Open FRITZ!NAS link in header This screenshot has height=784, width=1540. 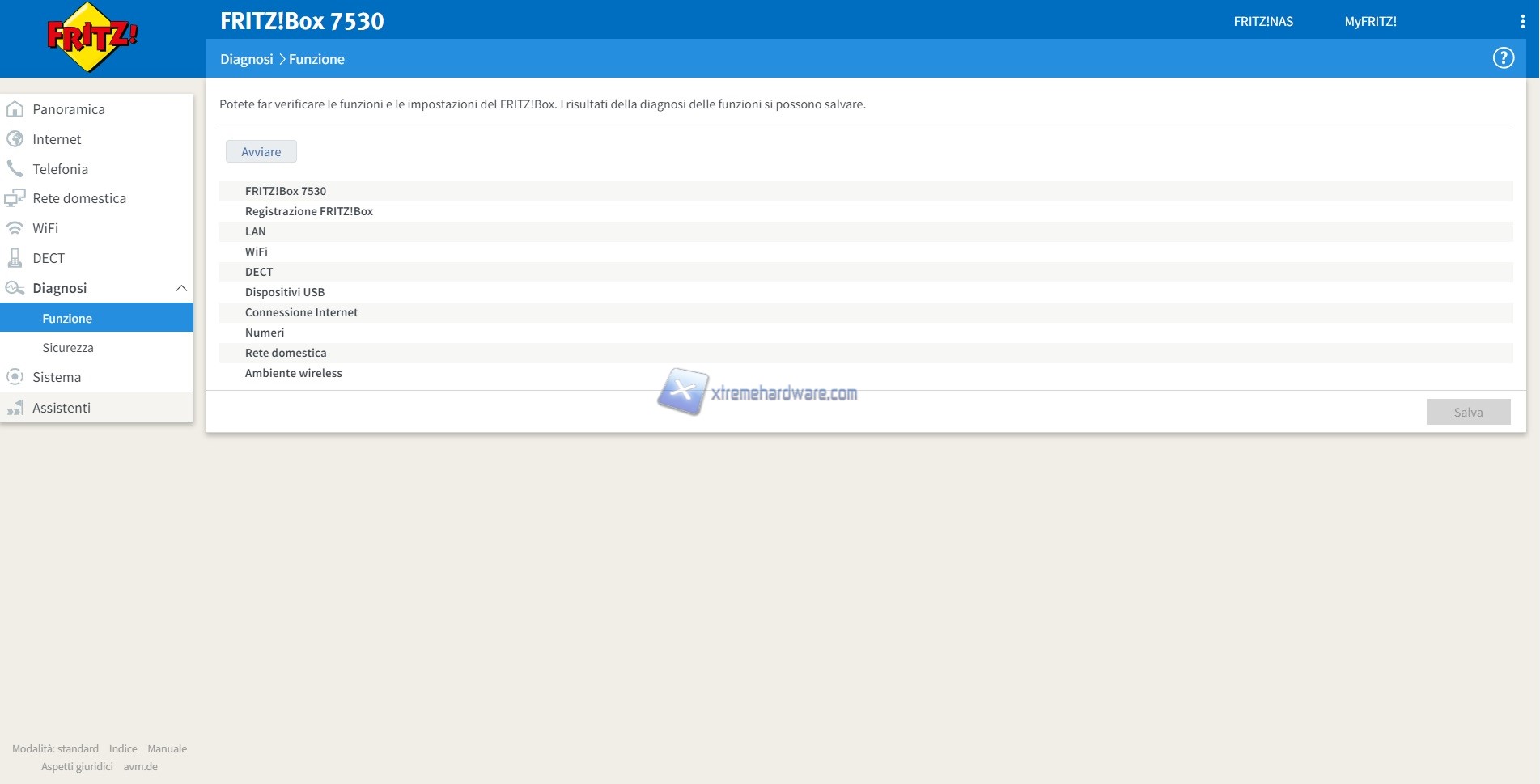click(x=1262, y=22)
